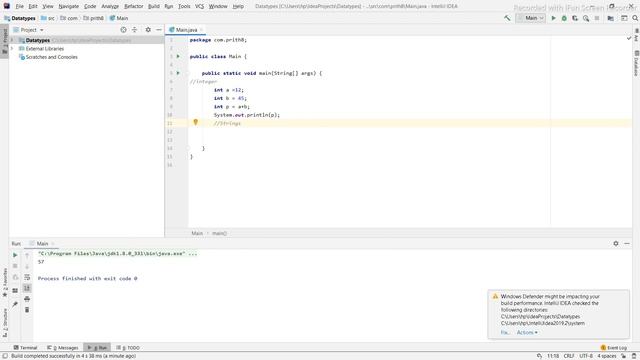Click the Fix link in the notification
The width and height of the screenshot is (640, 360).
505,332
